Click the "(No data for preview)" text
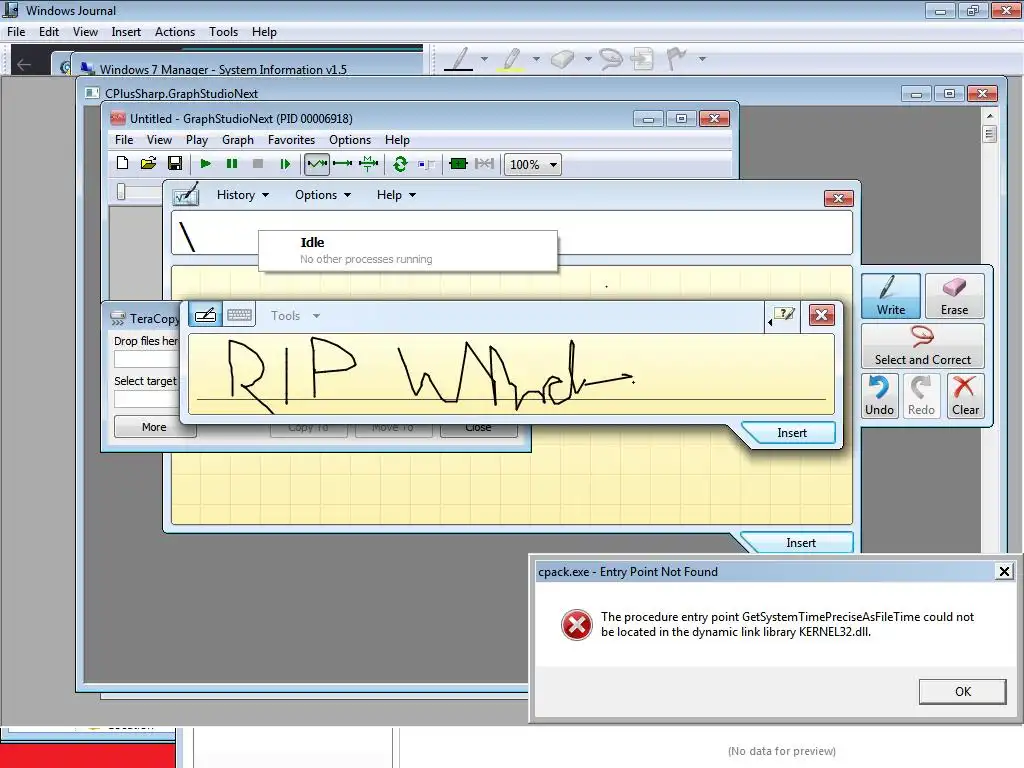 [x=782, y=751]
